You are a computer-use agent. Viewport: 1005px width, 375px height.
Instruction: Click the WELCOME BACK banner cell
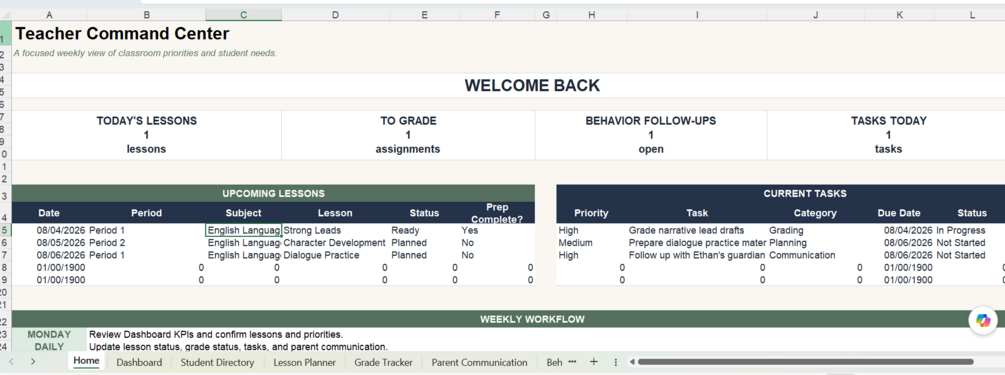click(x=532, y=85)
